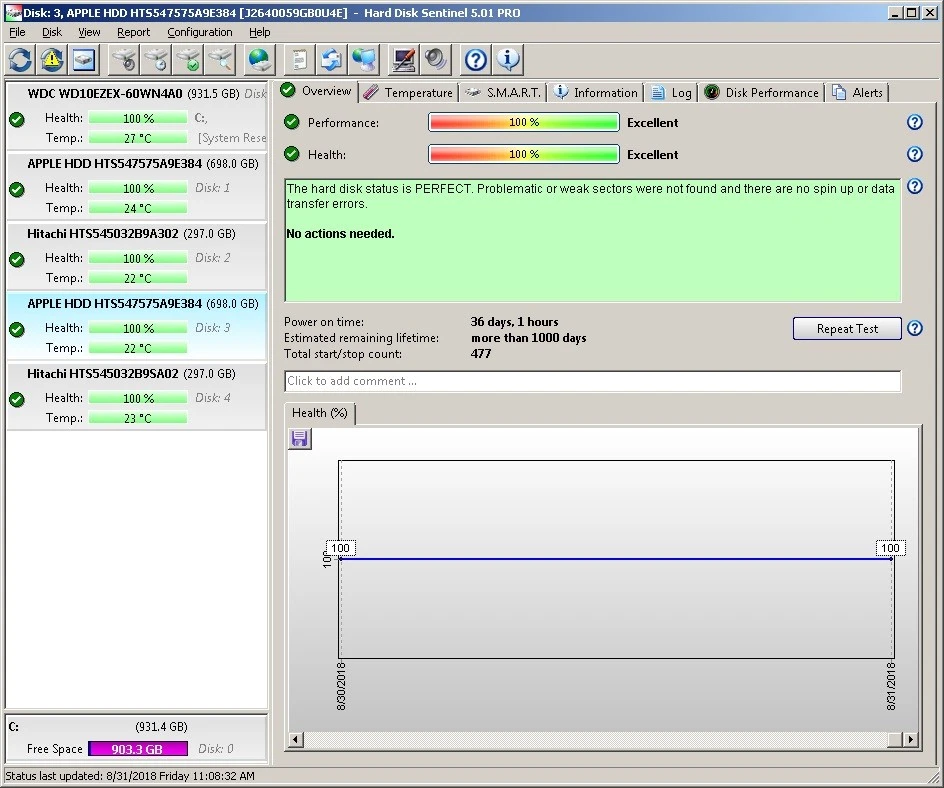Open the notepad report icon in toolbar
944x788 pixels.
pyautogui.click(x=298, y=60)
